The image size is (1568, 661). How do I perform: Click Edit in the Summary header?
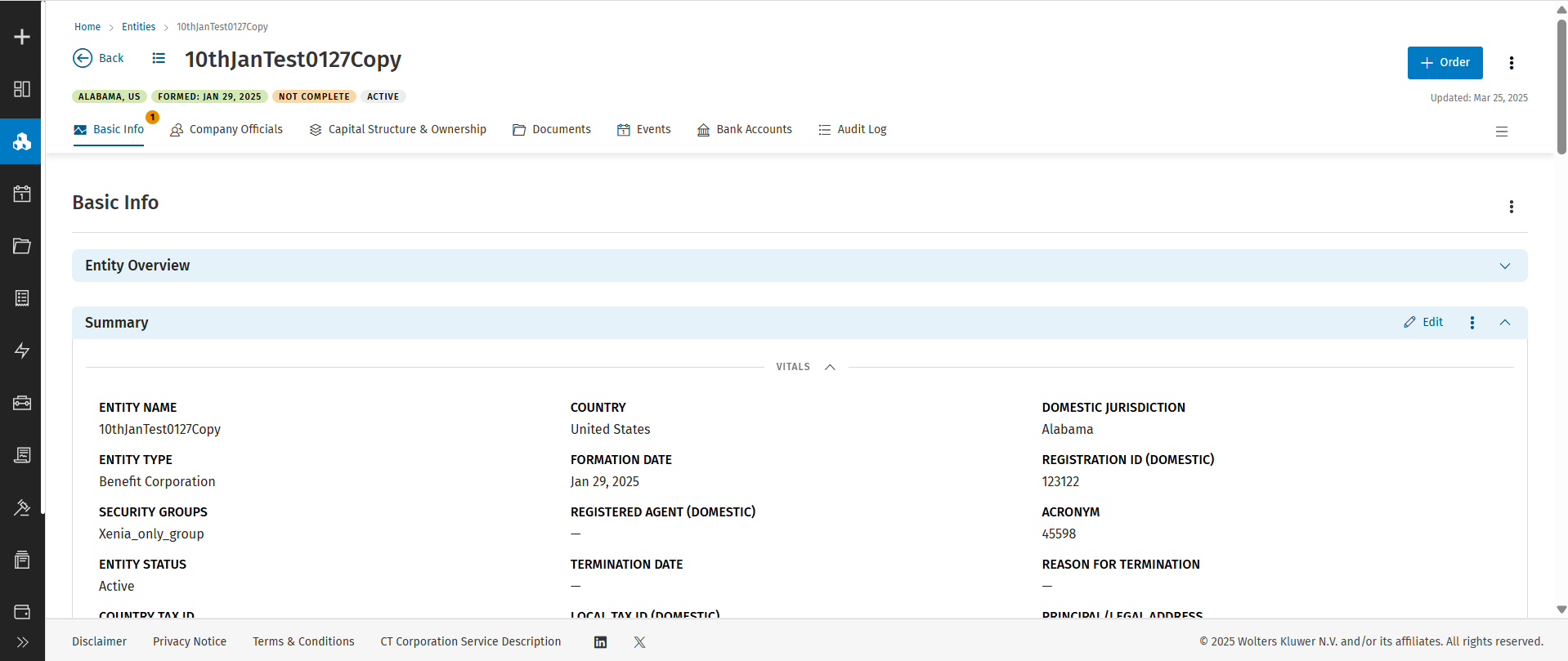[1423, 322]
